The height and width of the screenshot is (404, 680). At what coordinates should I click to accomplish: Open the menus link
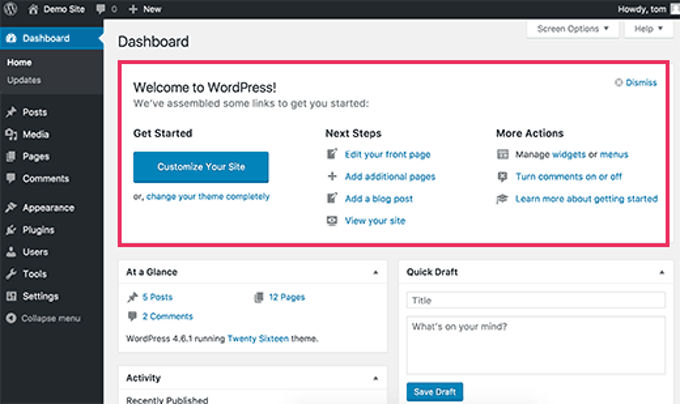pos(614,154)
